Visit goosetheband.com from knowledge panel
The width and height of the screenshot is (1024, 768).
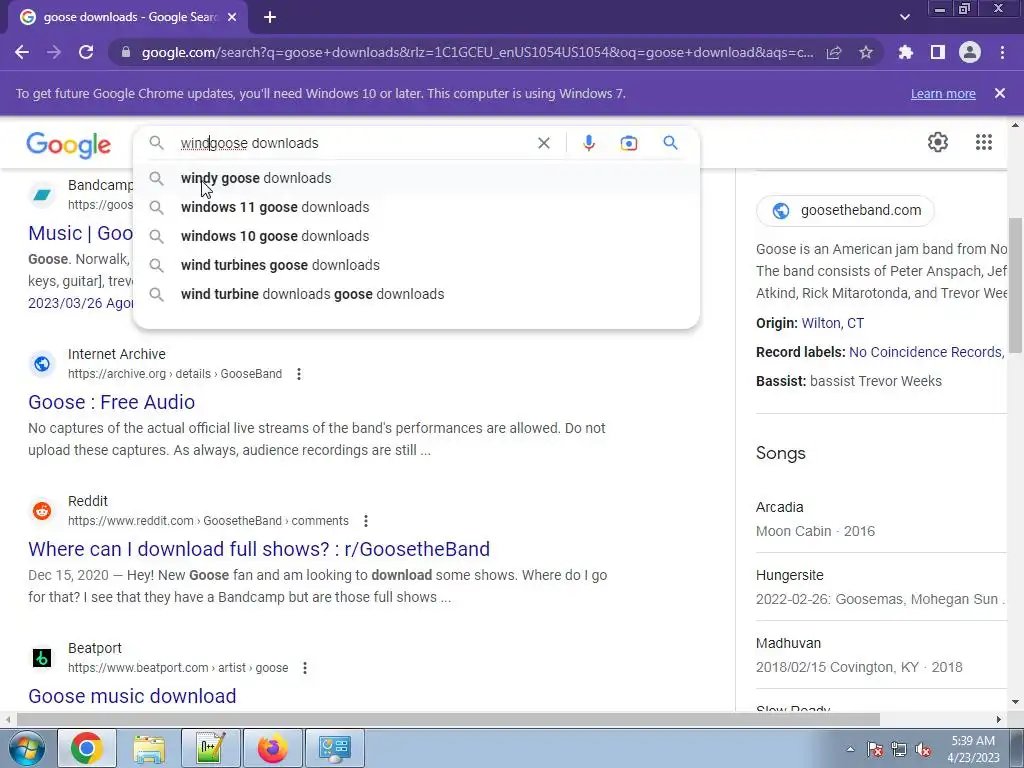point(845,211)
